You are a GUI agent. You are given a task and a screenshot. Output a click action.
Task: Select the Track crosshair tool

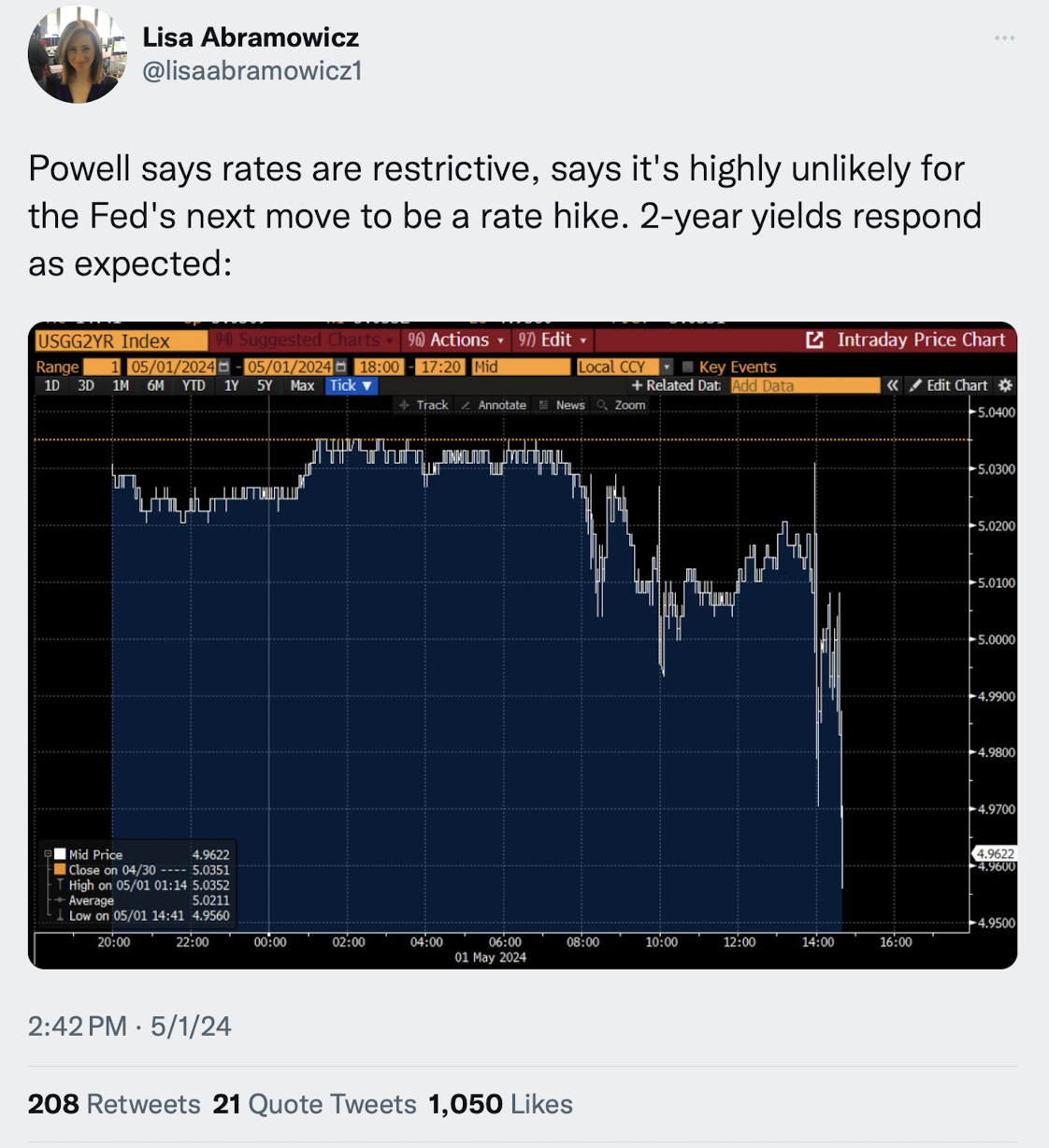(424, 405)
